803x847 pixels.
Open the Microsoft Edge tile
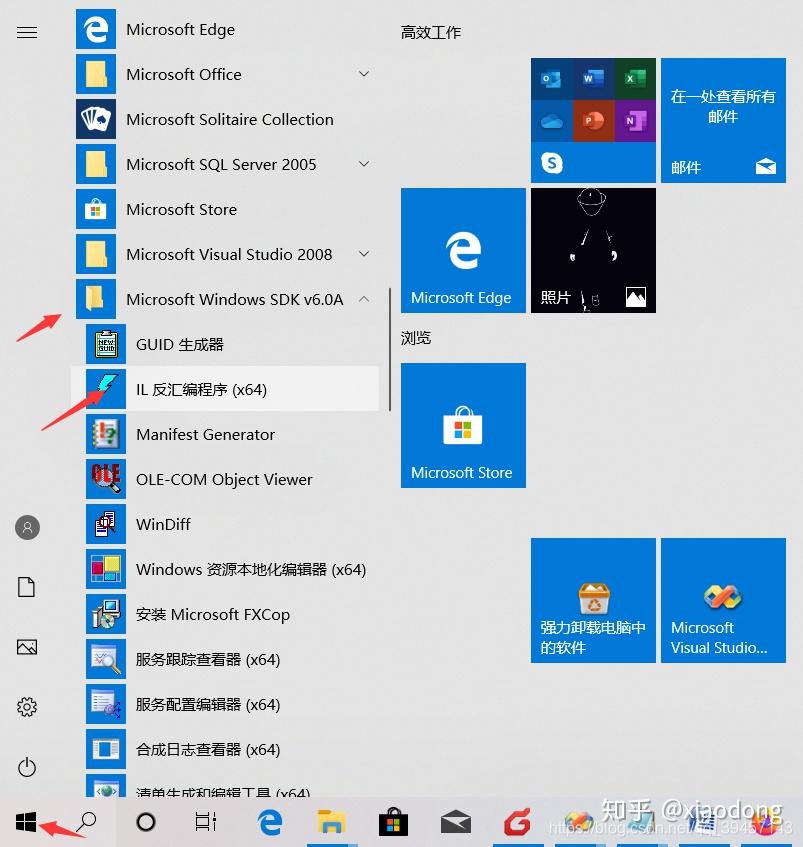(463, 250)
